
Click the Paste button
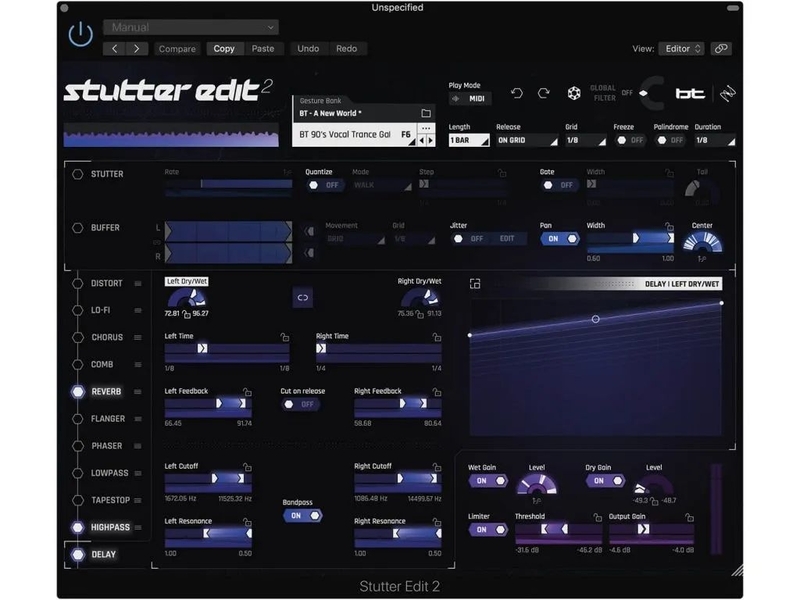pyautogui.click(x=263, y=48)
